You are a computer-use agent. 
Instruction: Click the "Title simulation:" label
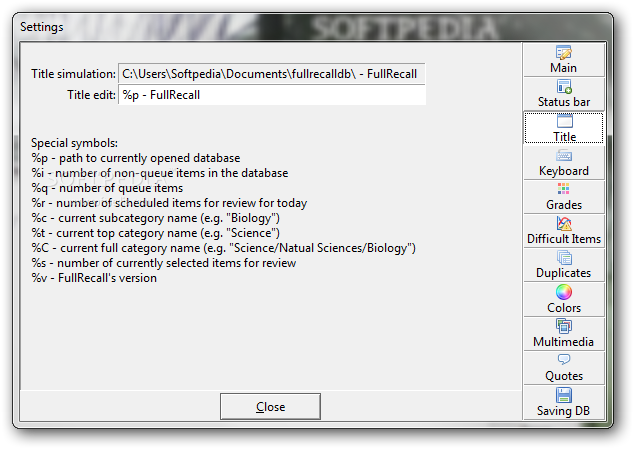(x=74, y=74)
